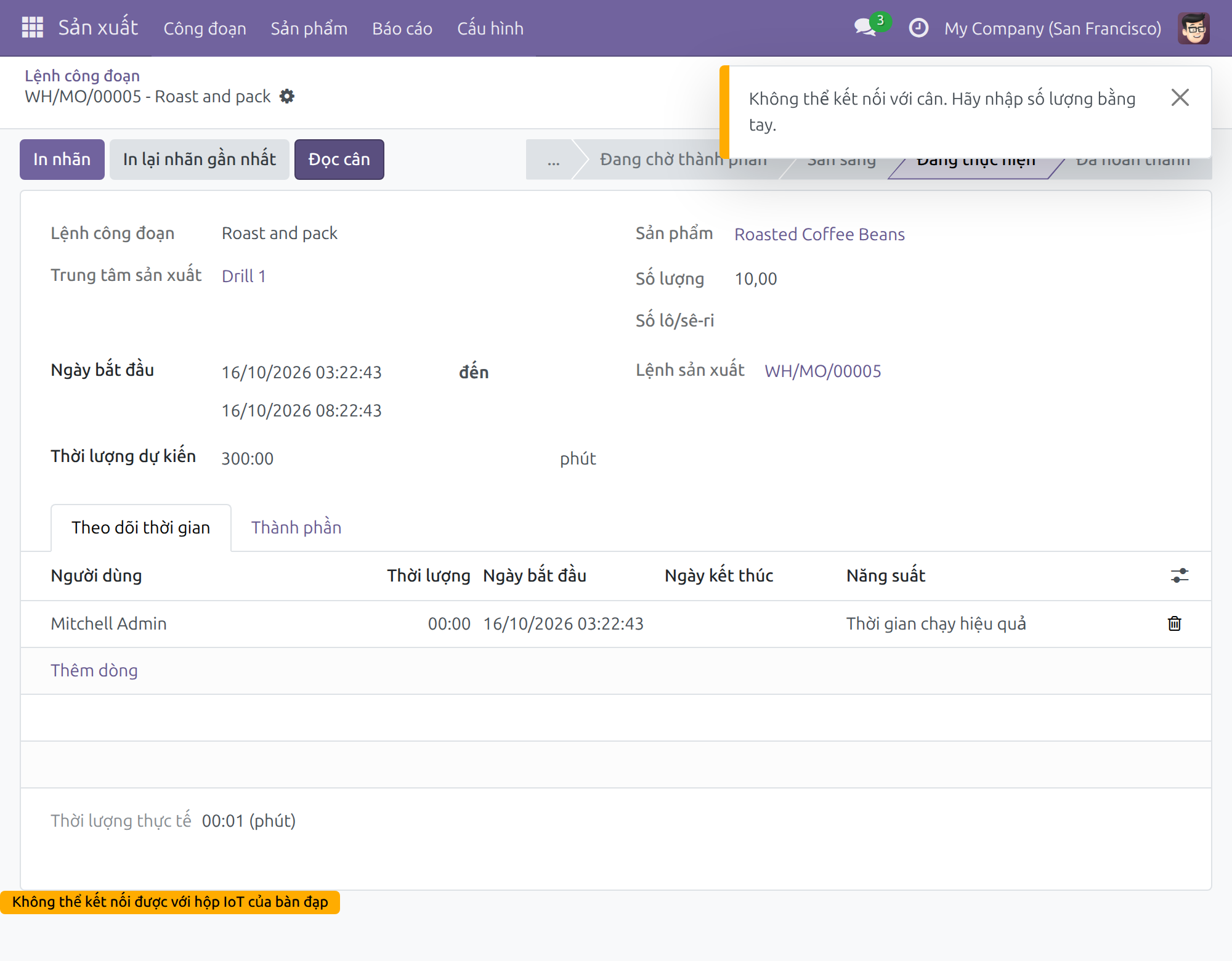Viewport: 1232px width, 961px height.
Task: Open the company switcher My Company
Action: click(x=1053, y=28)
